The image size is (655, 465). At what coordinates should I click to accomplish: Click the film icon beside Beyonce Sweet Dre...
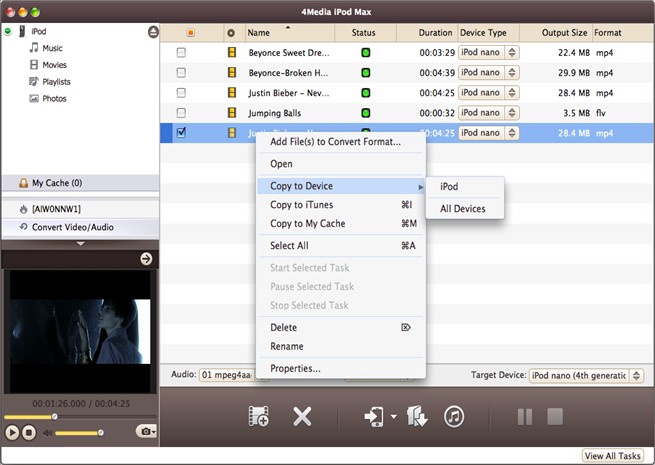point(232,53)
